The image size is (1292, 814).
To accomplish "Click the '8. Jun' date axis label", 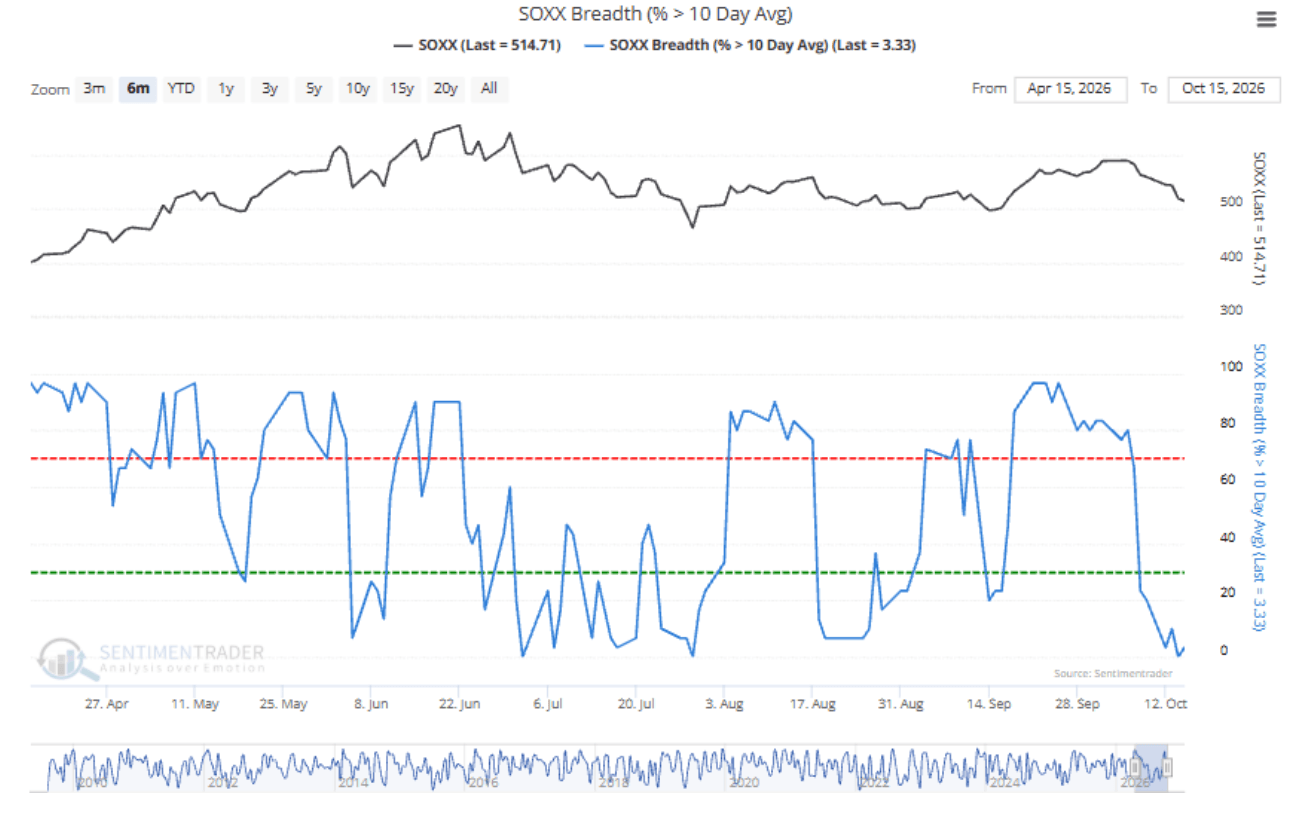I will pos(372,704).
